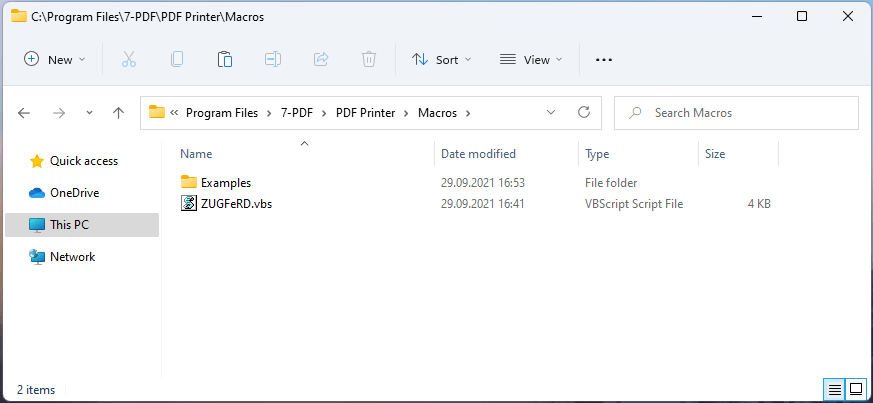Click the 2 items status text
The image size is (873, 403).
(36, 390)
